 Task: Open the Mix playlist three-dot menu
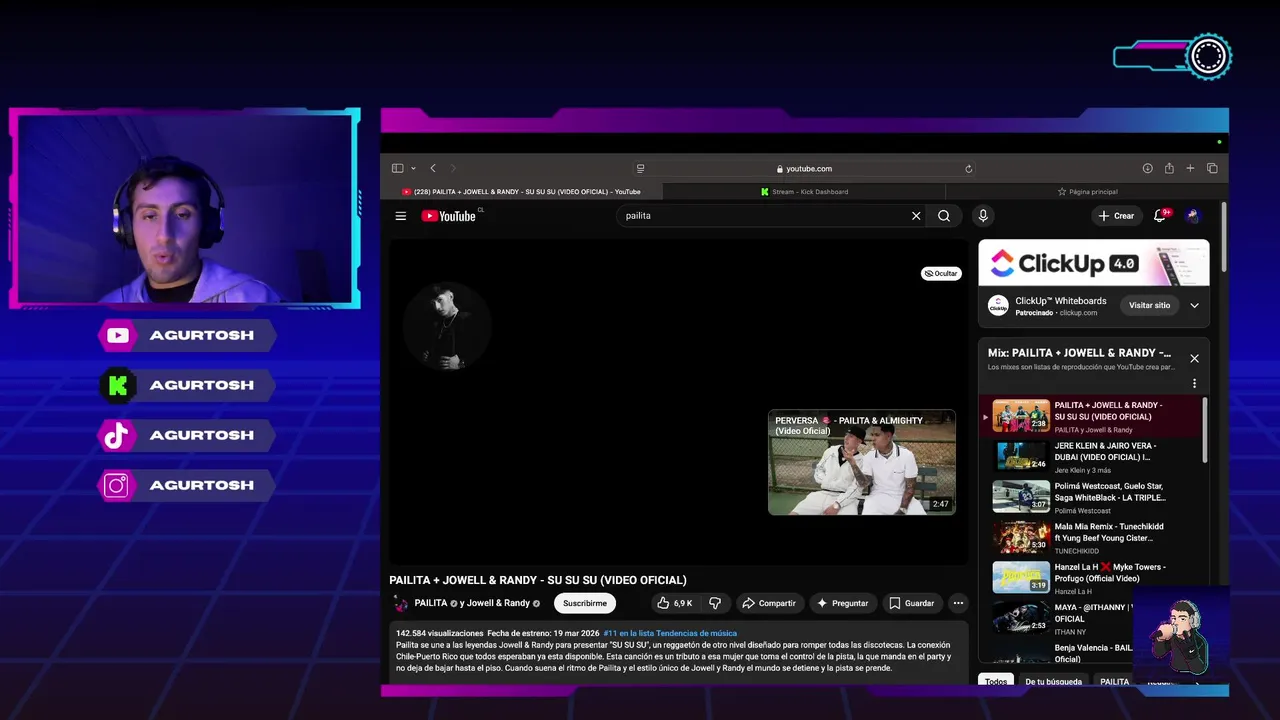(1194, 383)
